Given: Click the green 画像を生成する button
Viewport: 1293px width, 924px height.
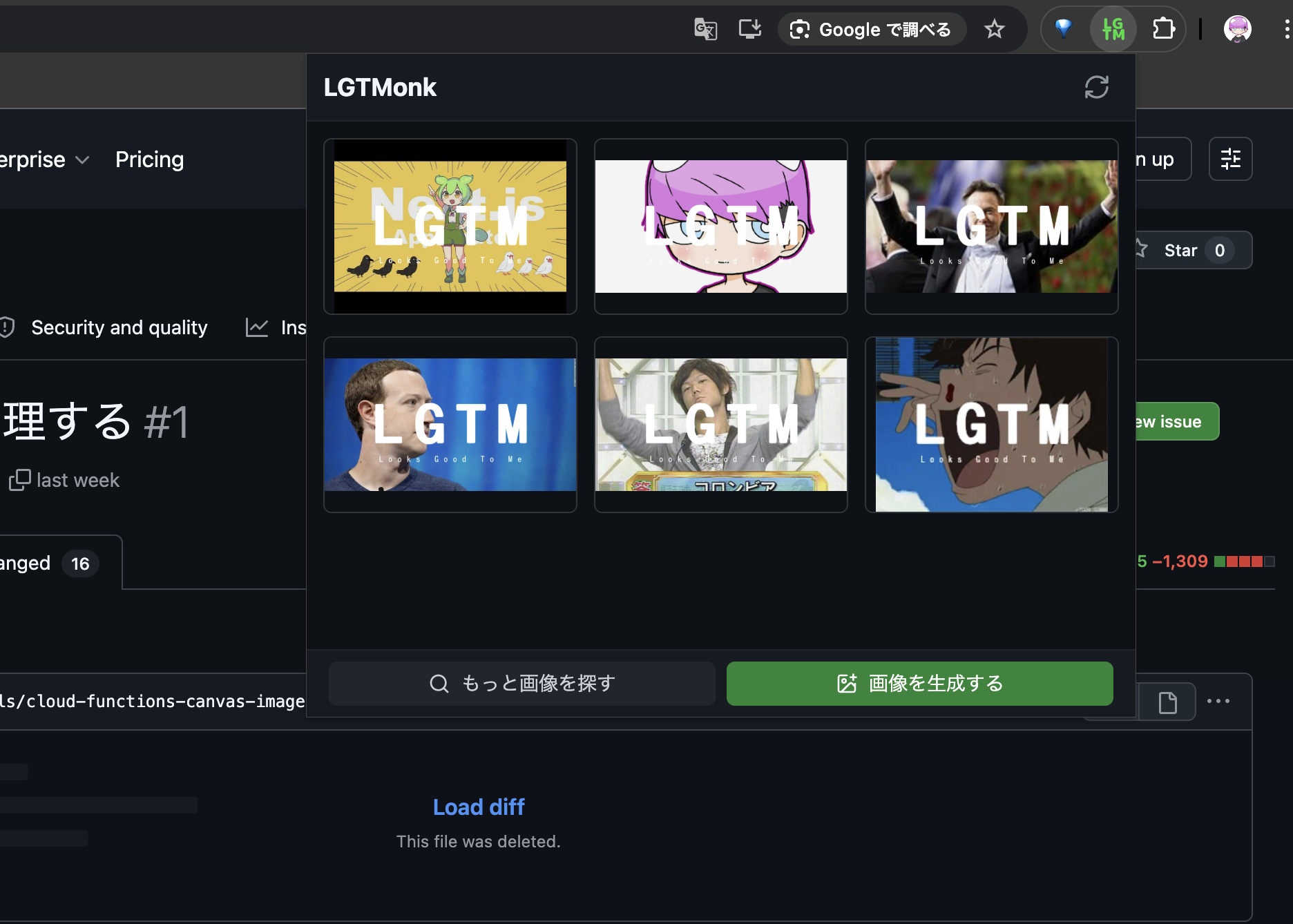Looking at the screenshot, I should 919,684.
